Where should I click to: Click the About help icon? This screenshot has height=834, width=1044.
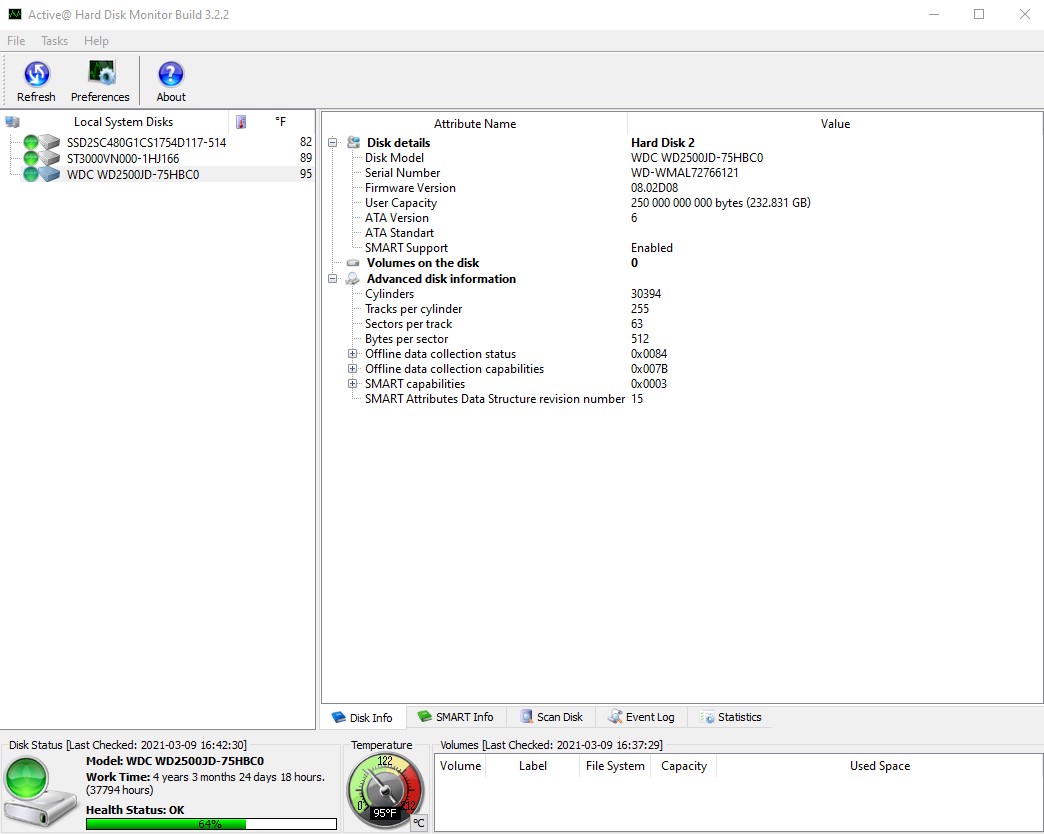coord(171,75)
